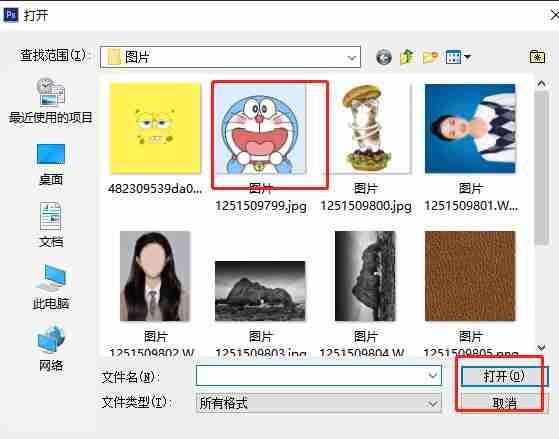Go to 桌面 location
This screenshot has width=559, height=439.
pos(51,165)
